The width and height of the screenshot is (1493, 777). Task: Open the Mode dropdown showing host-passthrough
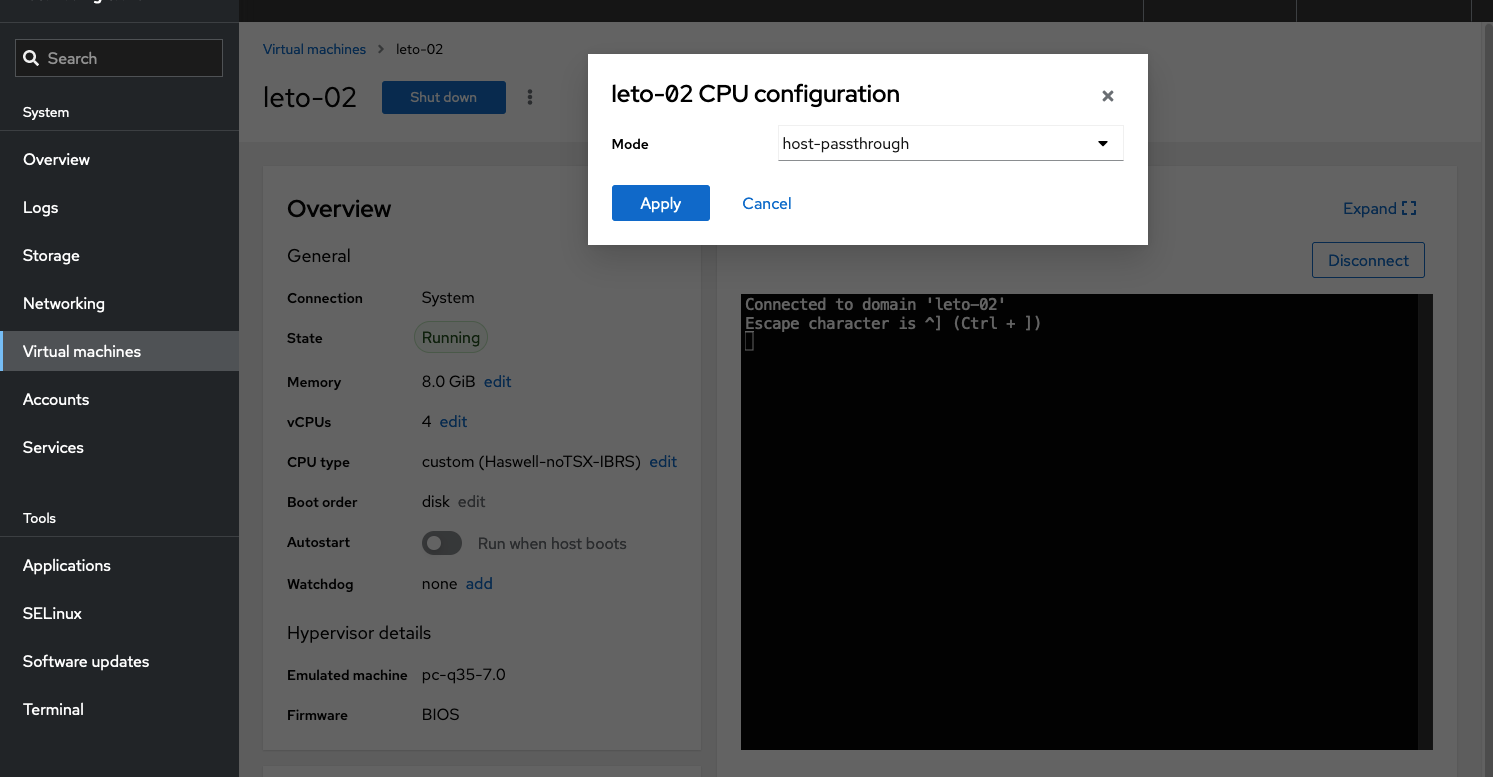pyautogui.click(x=950, y=144)
